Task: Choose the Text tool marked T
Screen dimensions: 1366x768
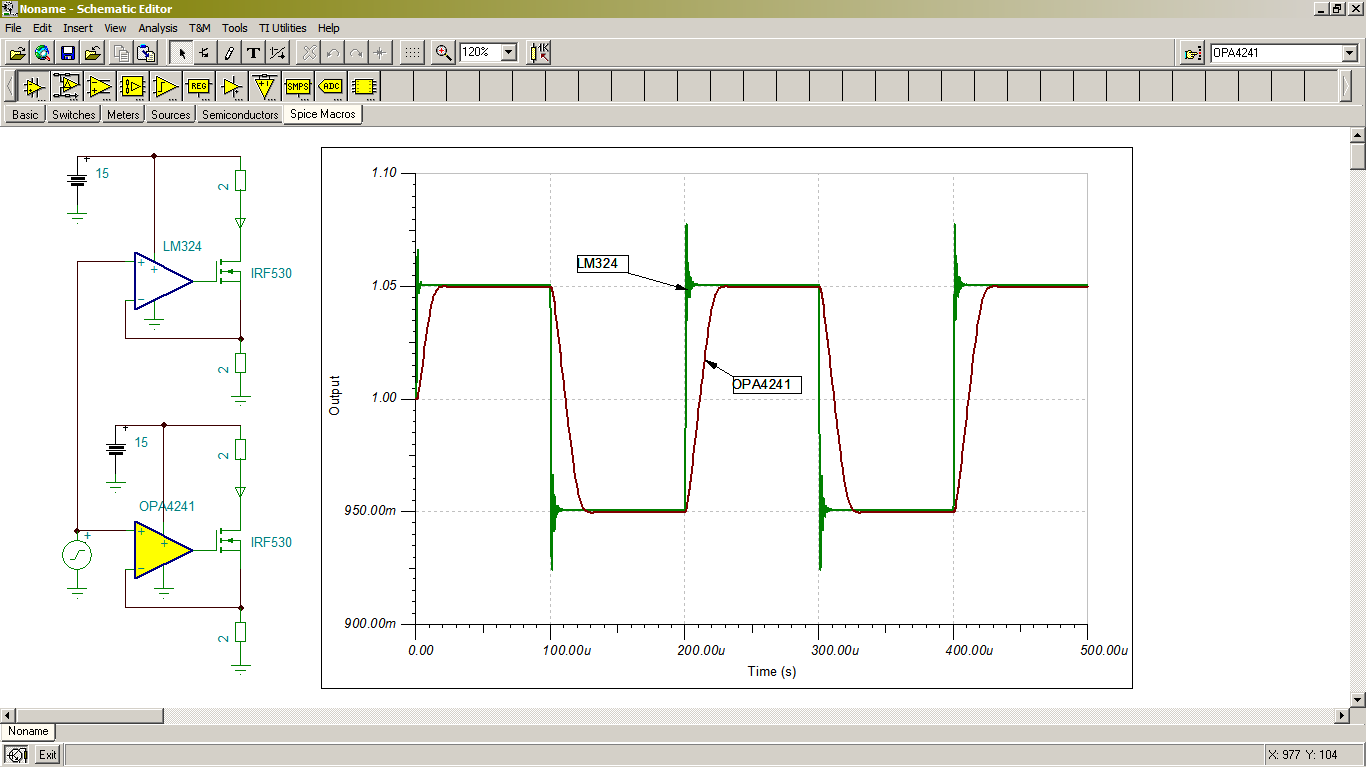Action: [x=253, y=53]
